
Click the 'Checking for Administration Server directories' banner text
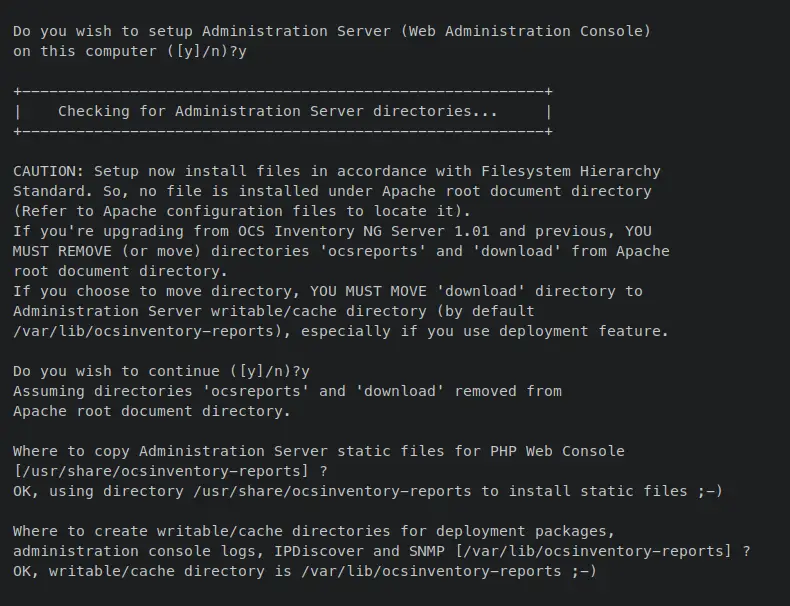(x=278, y=111)
